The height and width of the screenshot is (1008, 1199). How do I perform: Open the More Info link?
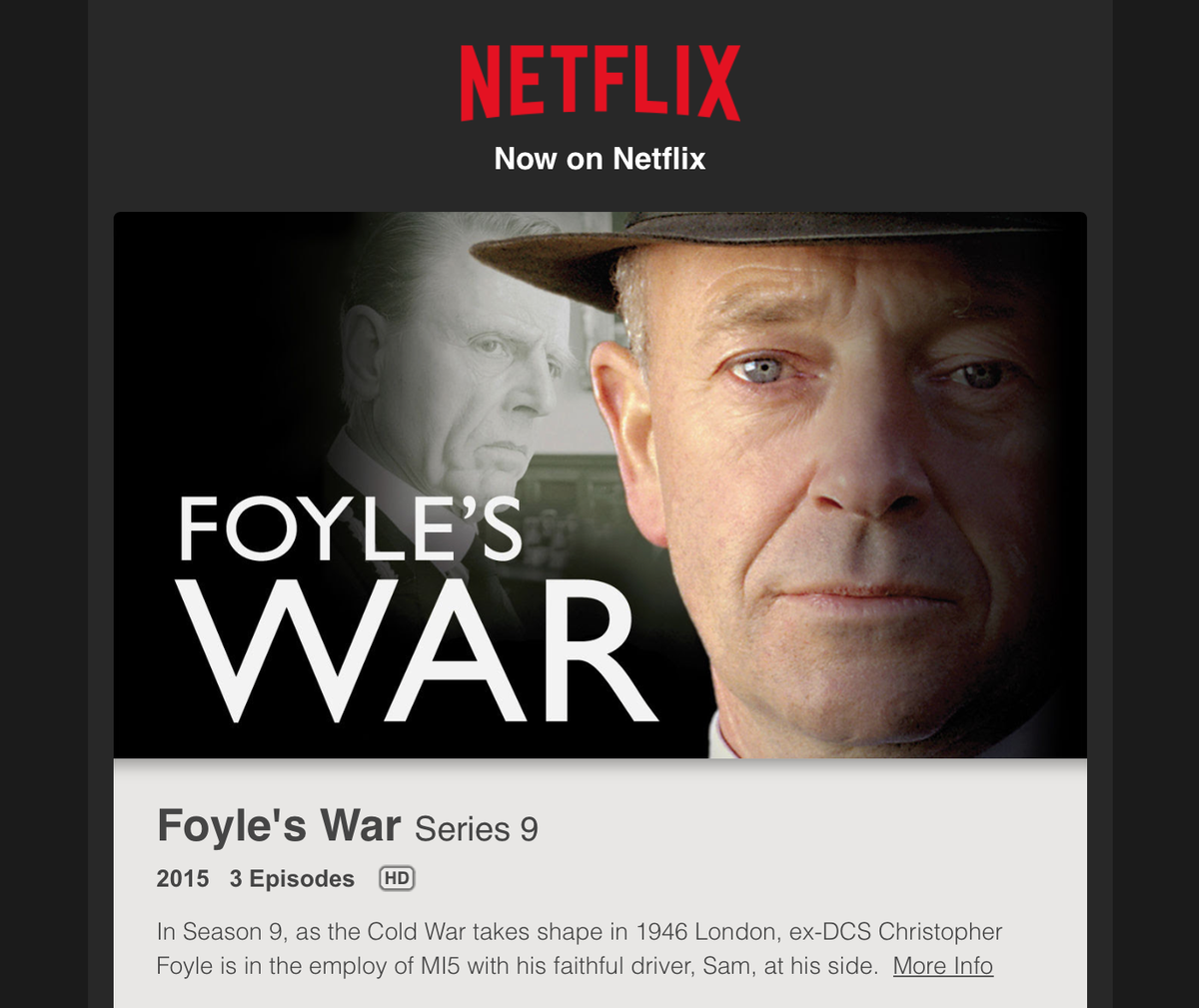[x=942, y=966]
